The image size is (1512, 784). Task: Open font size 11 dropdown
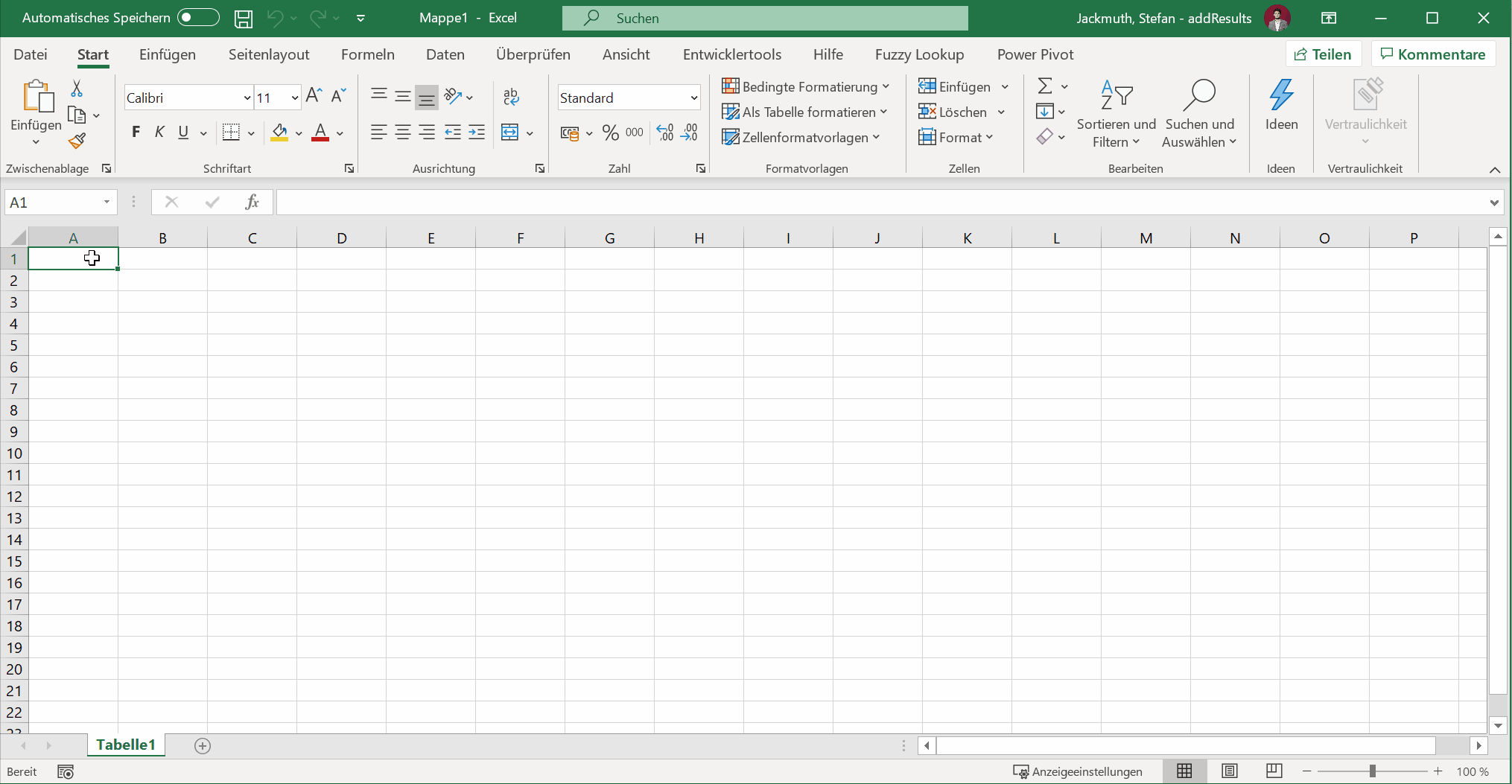tap(295, 98)
